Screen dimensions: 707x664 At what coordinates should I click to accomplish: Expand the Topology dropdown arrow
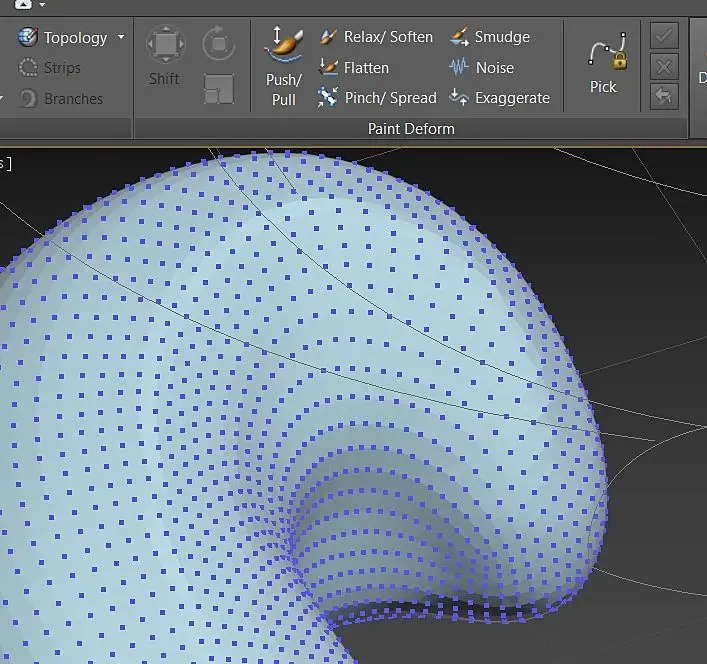[121, 38]
